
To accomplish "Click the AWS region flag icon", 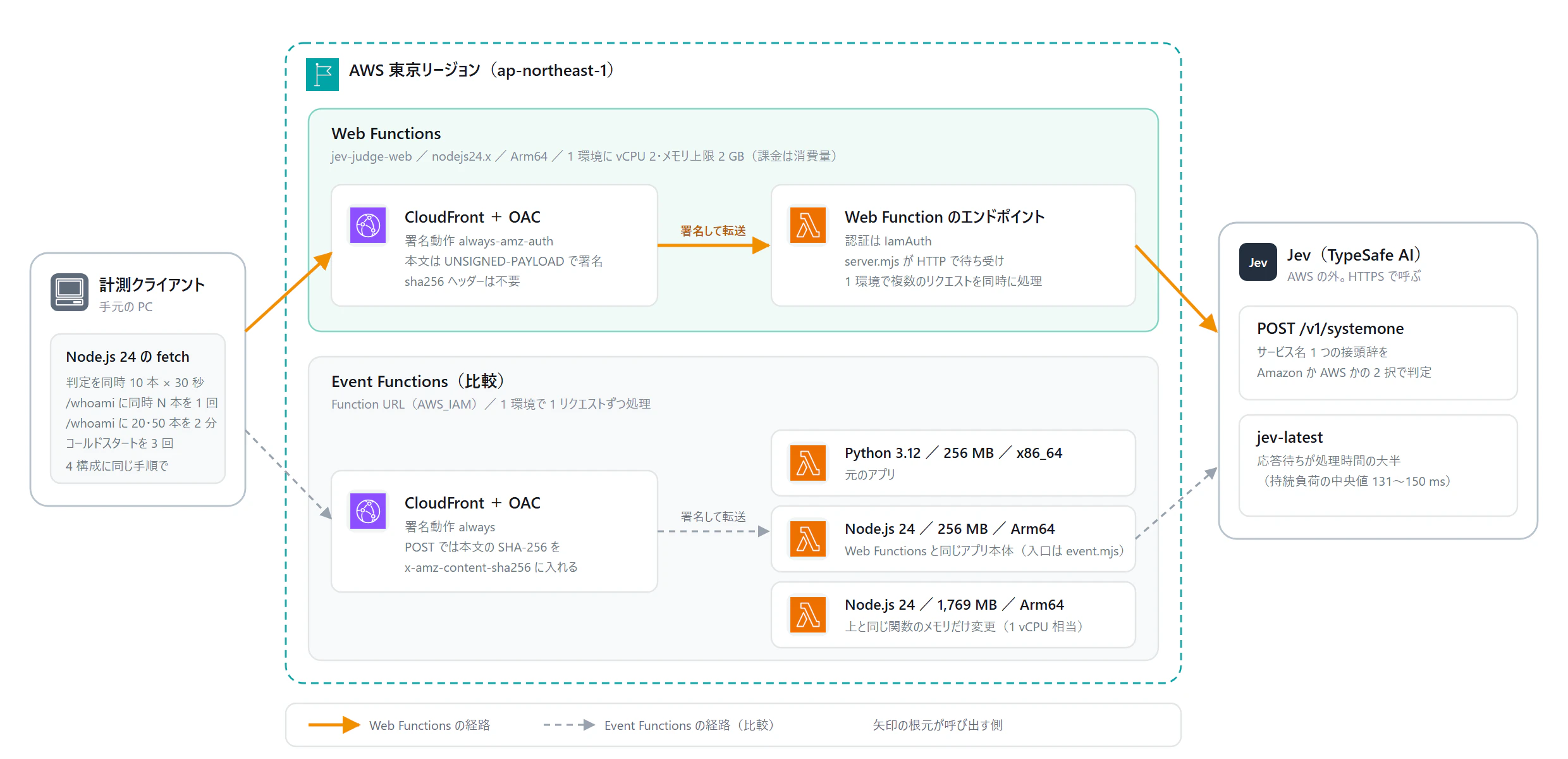I will point(322,75).
